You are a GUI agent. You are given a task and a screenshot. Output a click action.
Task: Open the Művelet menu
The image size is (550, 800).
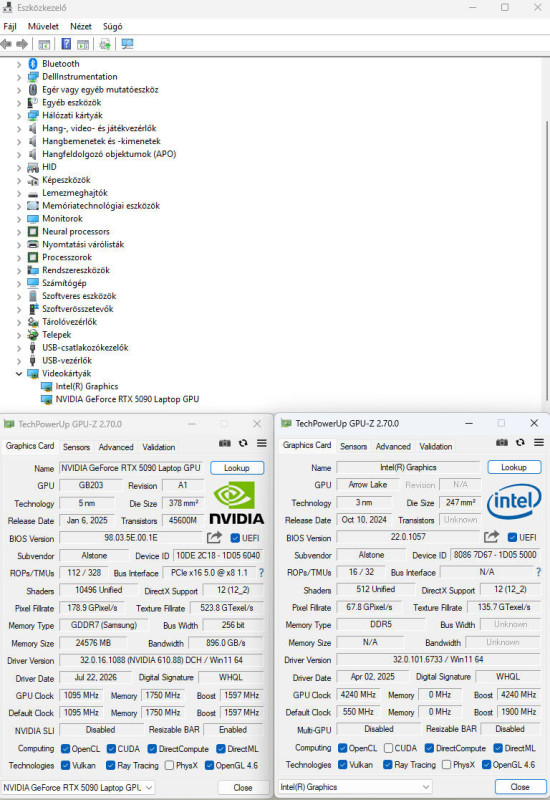click(x=43, y=27)
